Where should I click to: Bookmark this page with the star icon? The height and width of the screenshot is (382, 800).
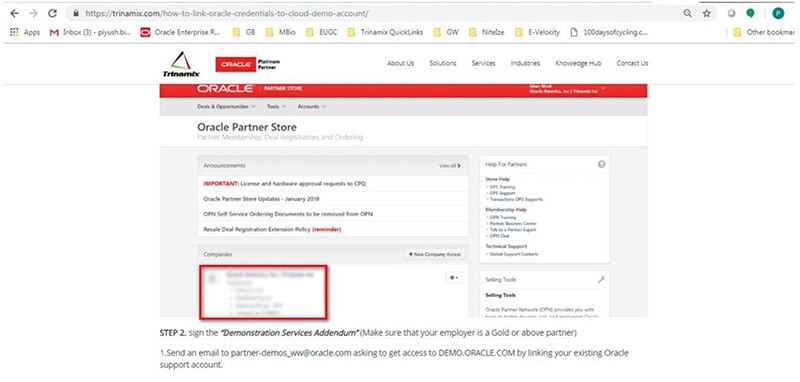coord(707,14)
